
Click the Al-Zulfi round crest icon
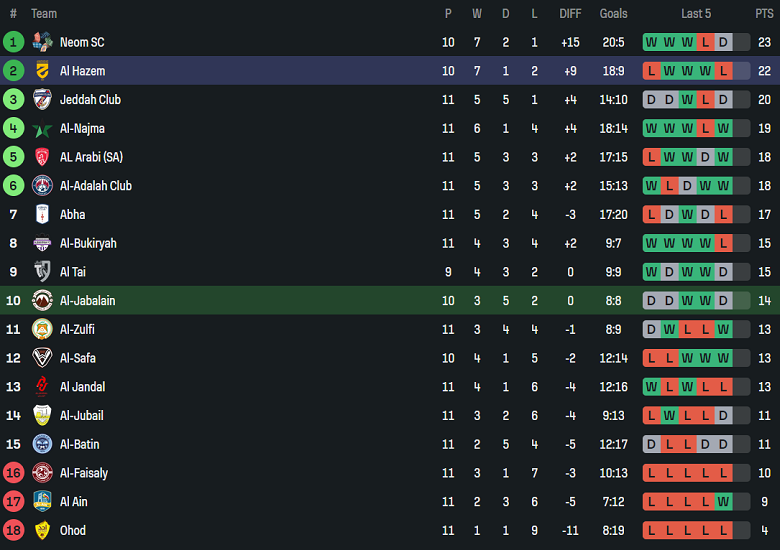(42, 330)
